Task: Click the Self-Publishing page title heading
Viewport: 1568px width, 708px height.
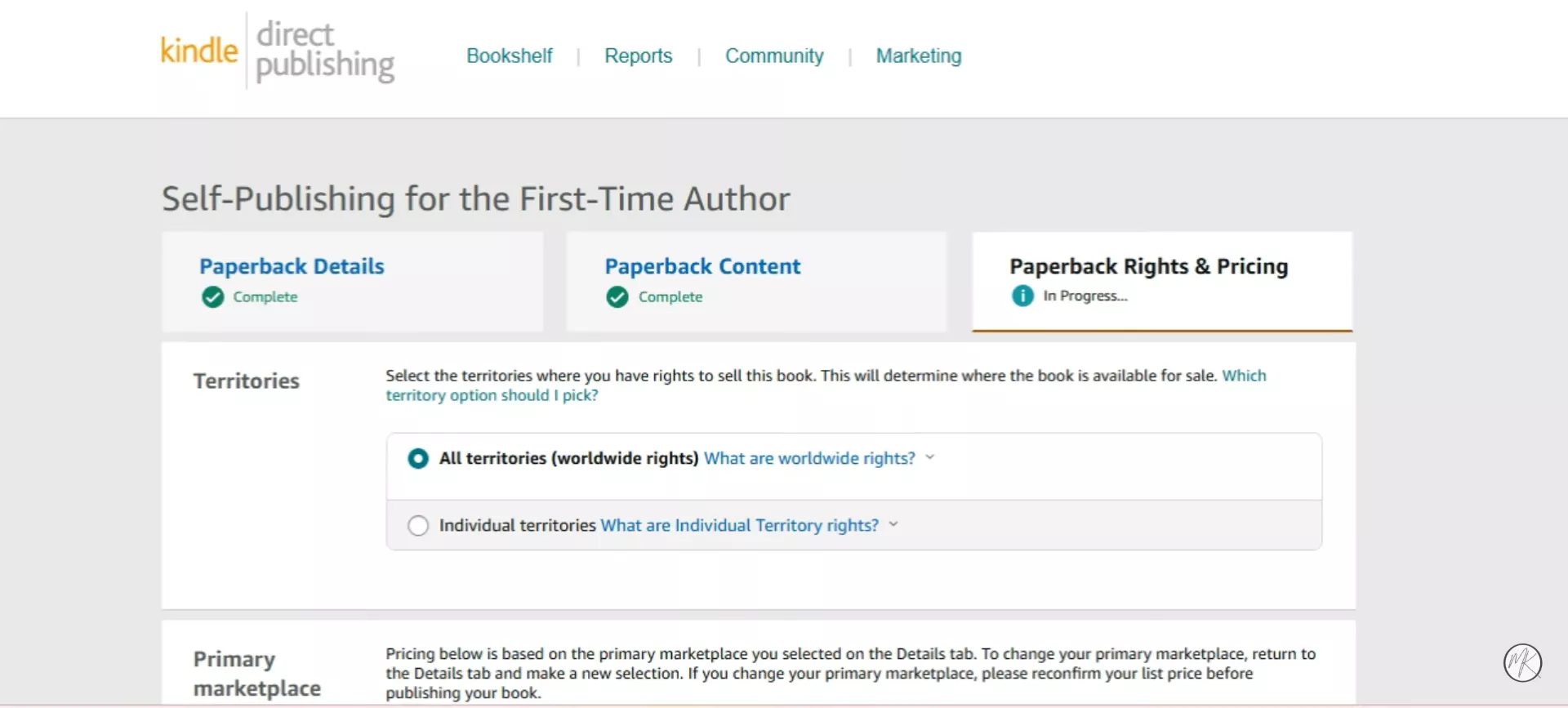Action: coord(476,198)
